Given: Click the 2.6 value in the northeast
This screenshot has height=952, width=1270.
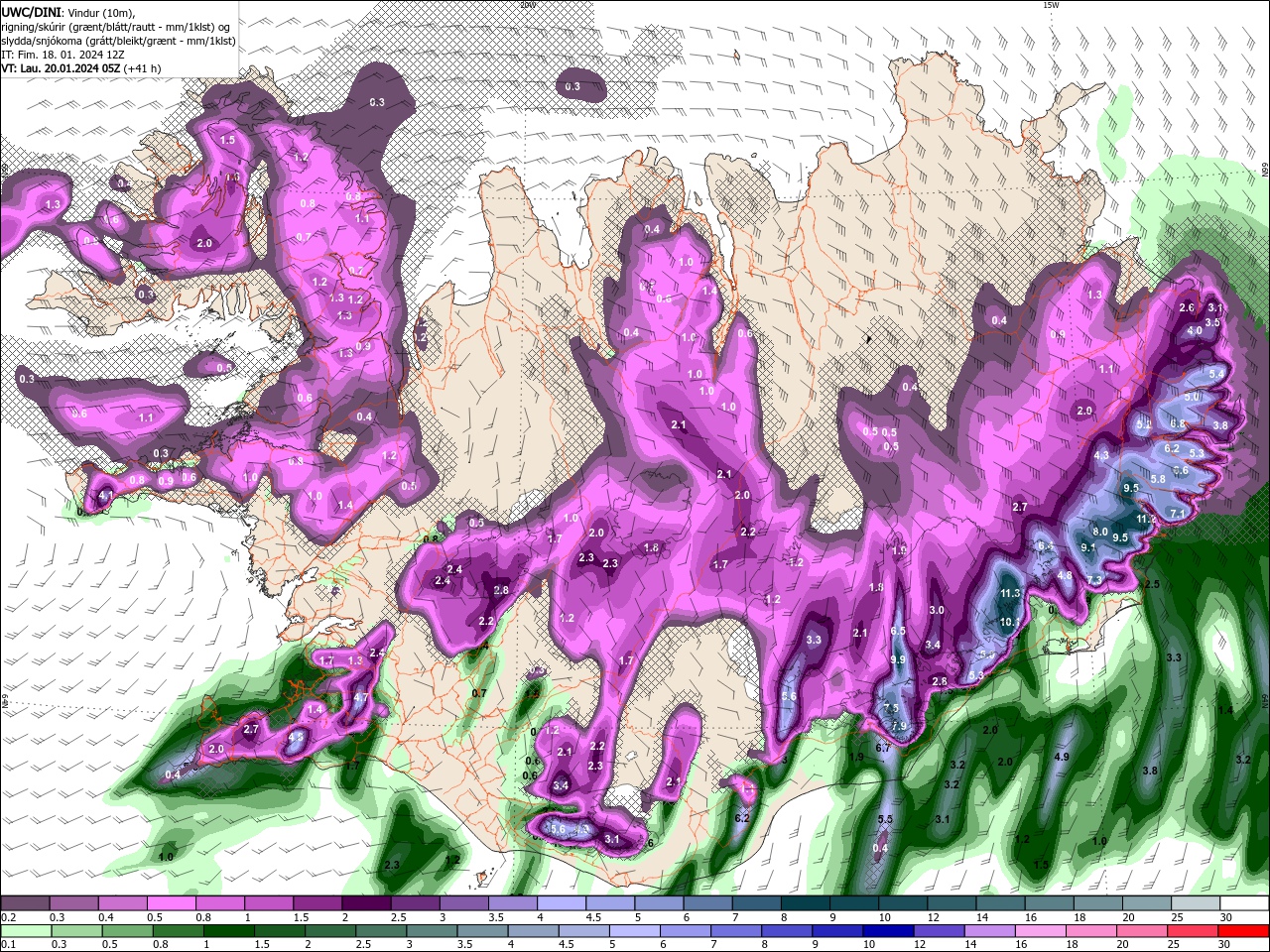Looking at the screenshot, I should coord(1187,308).
